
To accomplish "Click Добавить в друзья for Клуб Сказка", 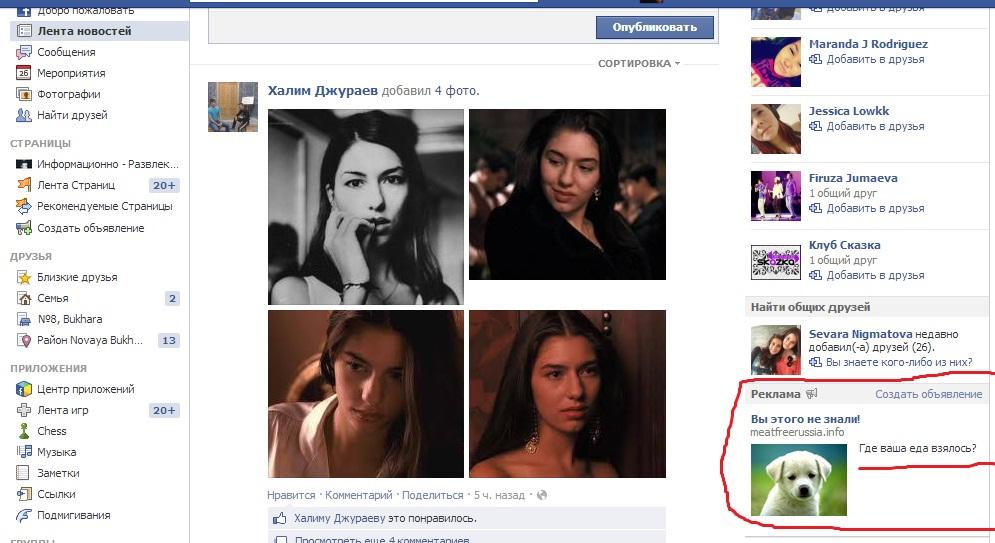I will tap(875, 275).
